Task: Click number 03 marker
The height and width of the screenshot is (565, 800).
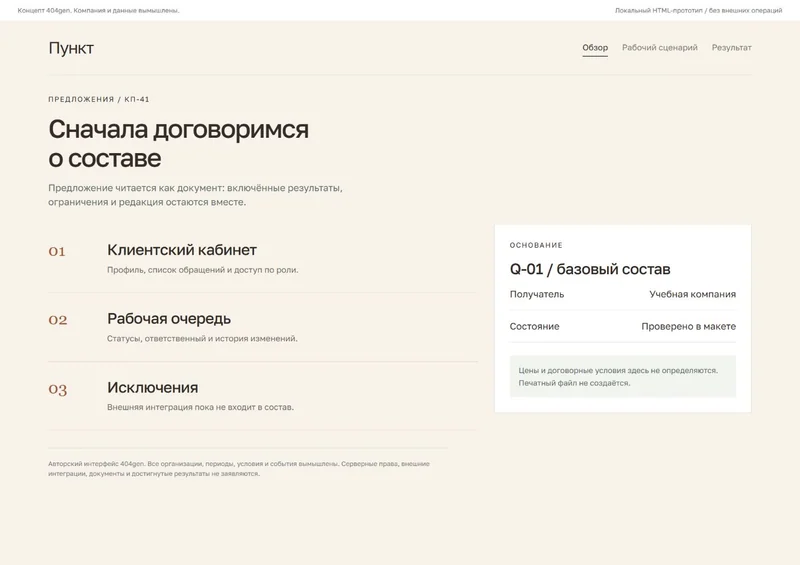Action: pyautogui.click(x=58, y=389)
